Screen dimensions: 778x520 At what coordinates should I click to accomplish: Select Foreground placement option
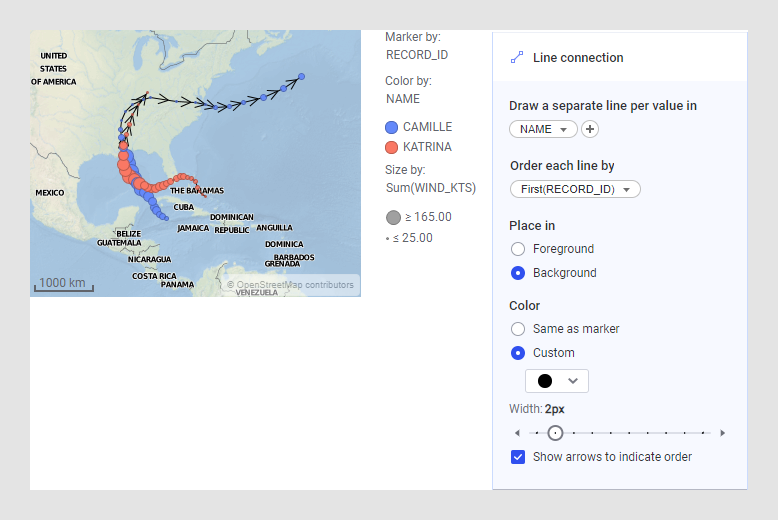click(x=518, y=249)
